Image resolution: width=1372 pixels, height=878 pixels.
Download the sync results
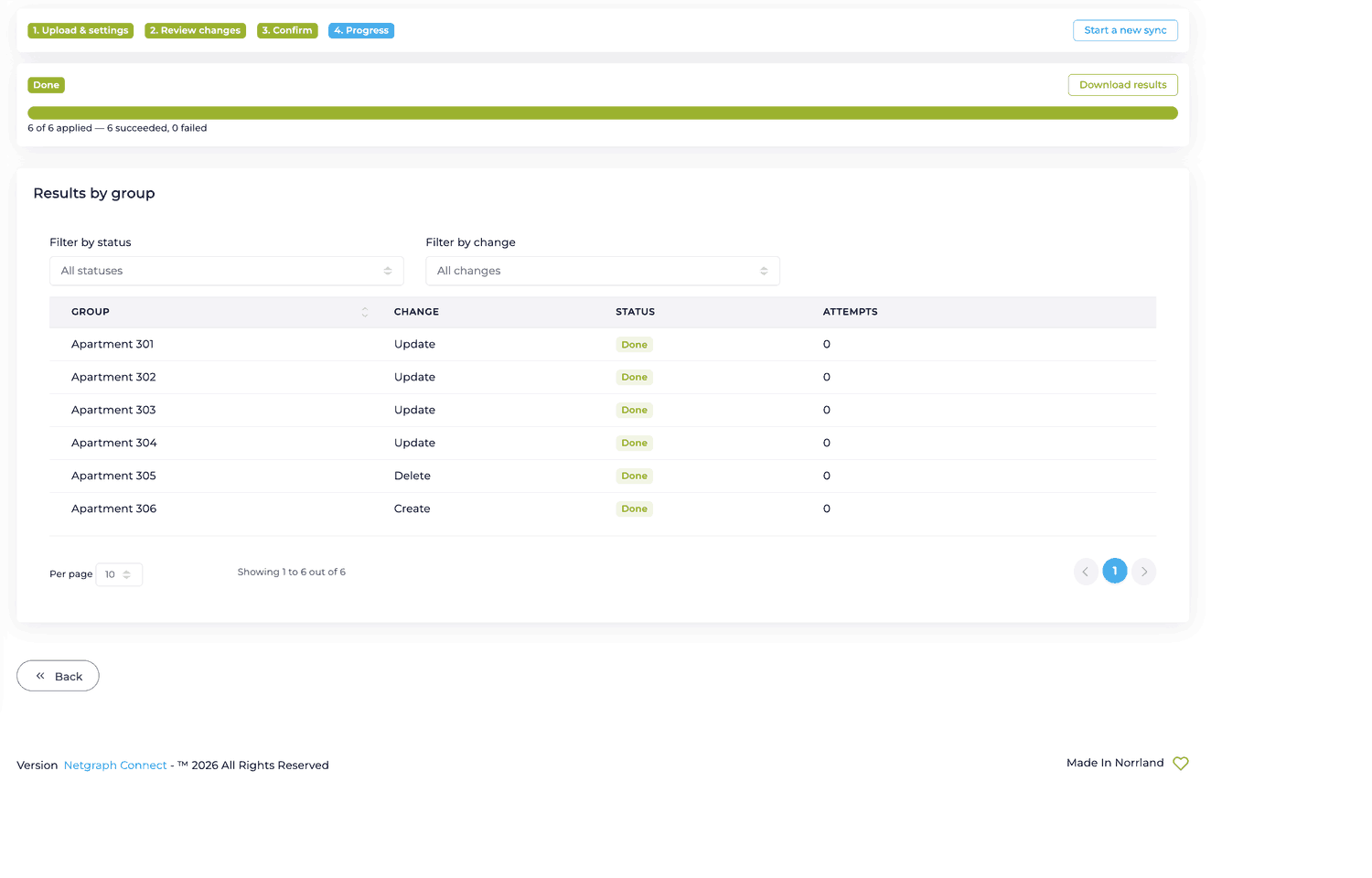[x=1122, y=85]
